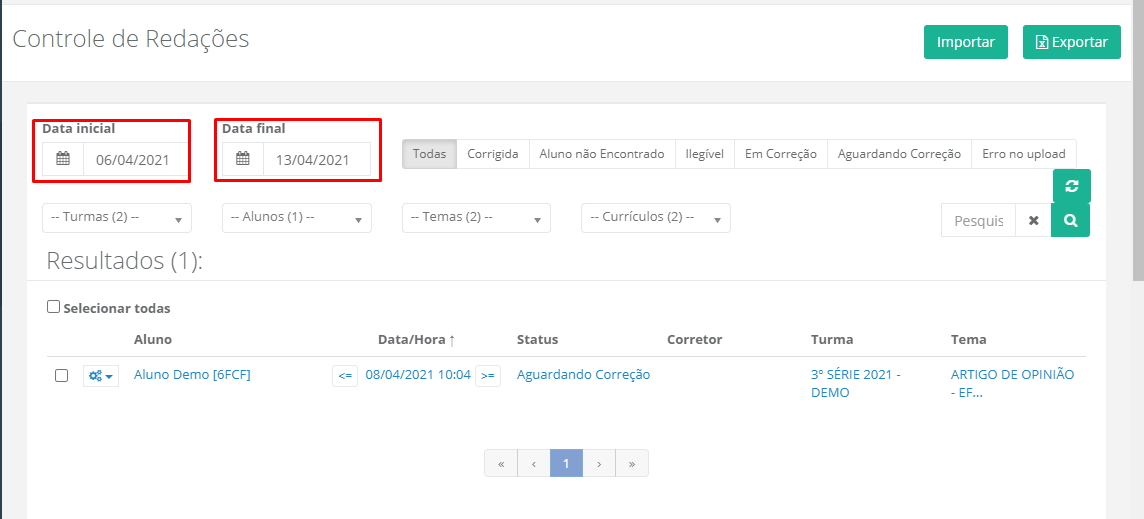
Task: Open gear actions menu for Aluno Demo
Action: pyautogui.click(x=101, y=376)
